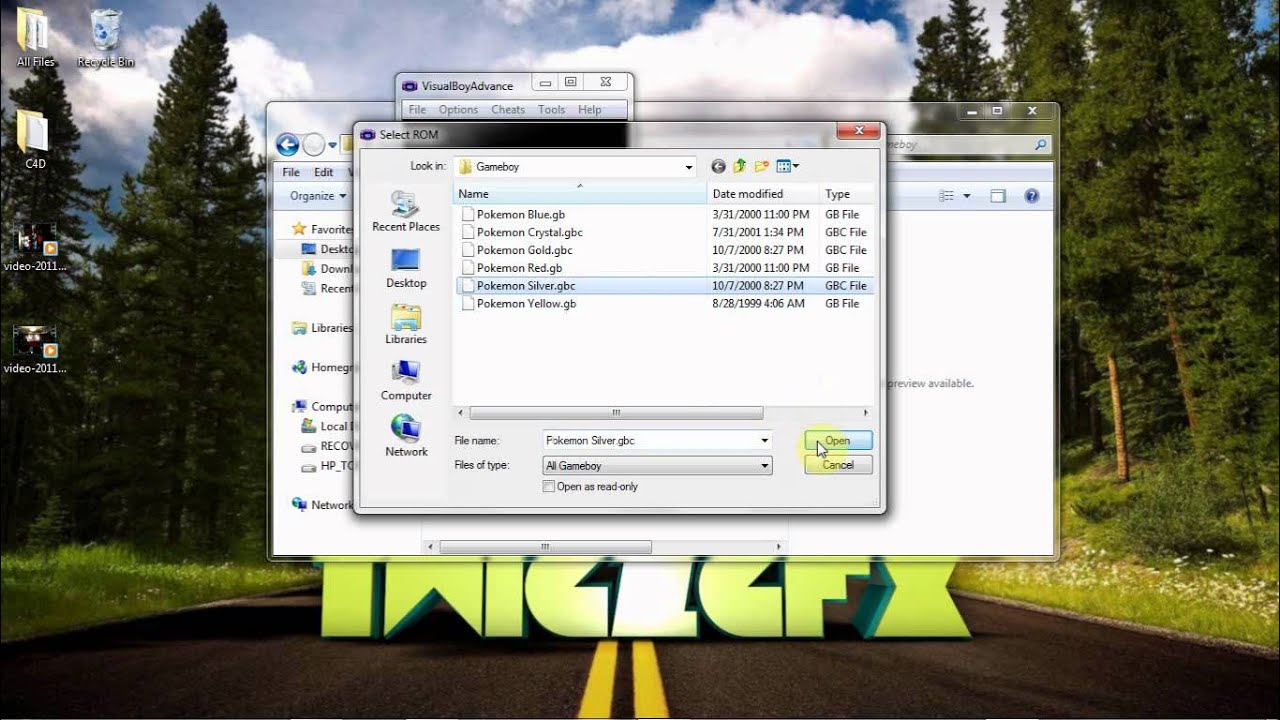Viewport: 1280px width, 720px height.
Task: Click the Create New Folder icon
Action: tap(762, 166)
